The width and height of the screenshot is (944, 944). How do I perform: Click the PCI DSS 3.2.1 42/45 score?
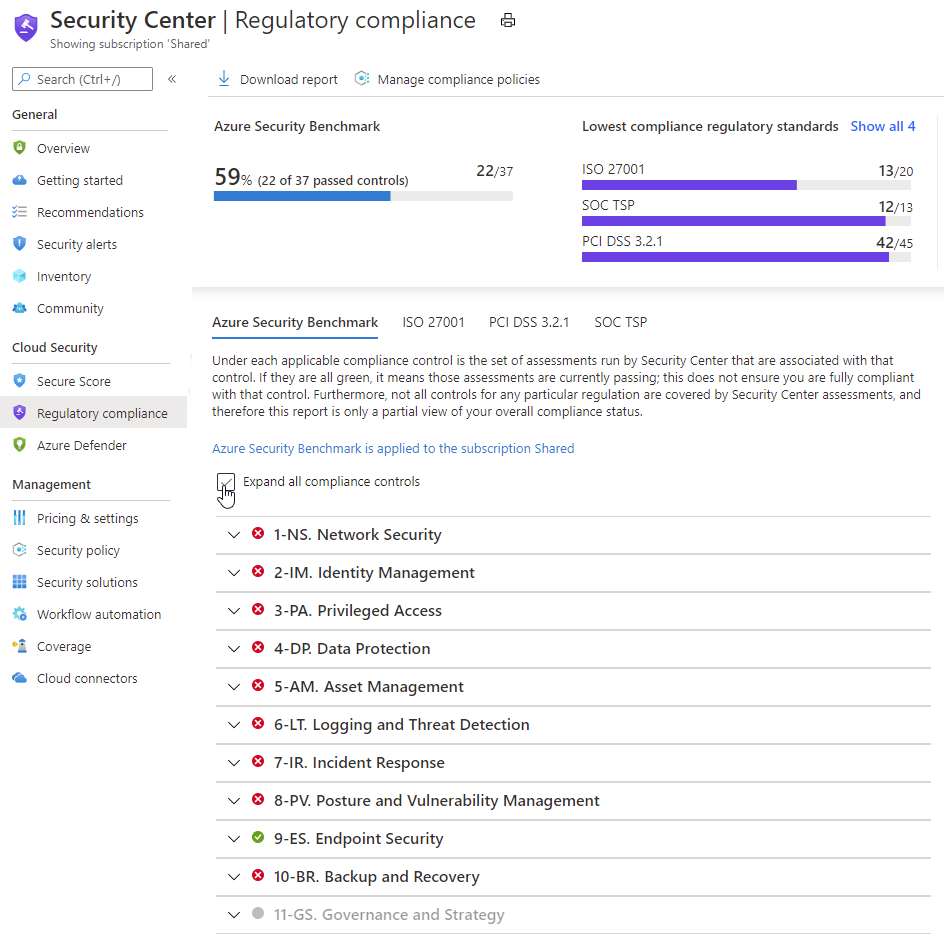pos(894,243)
